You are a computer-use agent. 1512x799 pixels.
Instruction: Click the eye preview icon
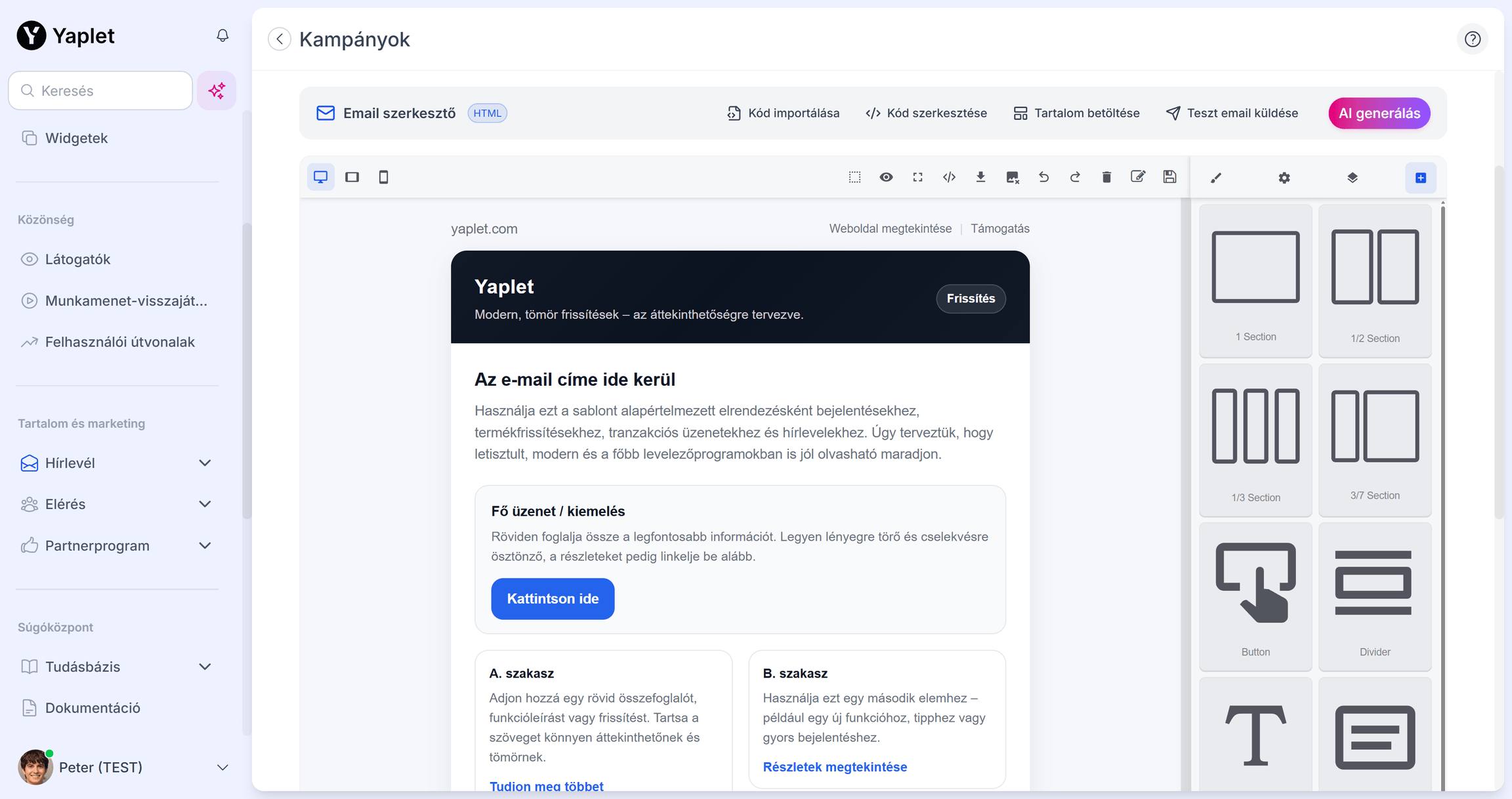point(886,177)
